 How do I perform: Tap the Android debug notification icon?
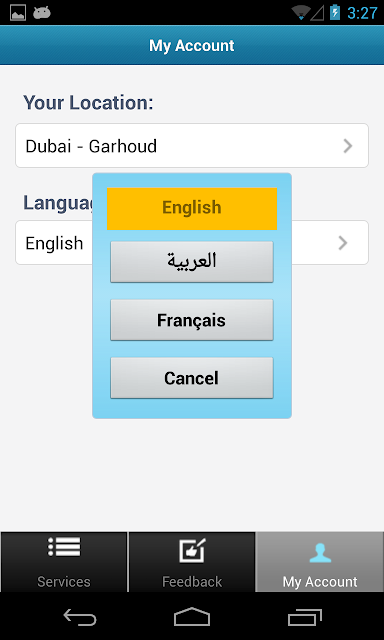(x=42, y=13)
